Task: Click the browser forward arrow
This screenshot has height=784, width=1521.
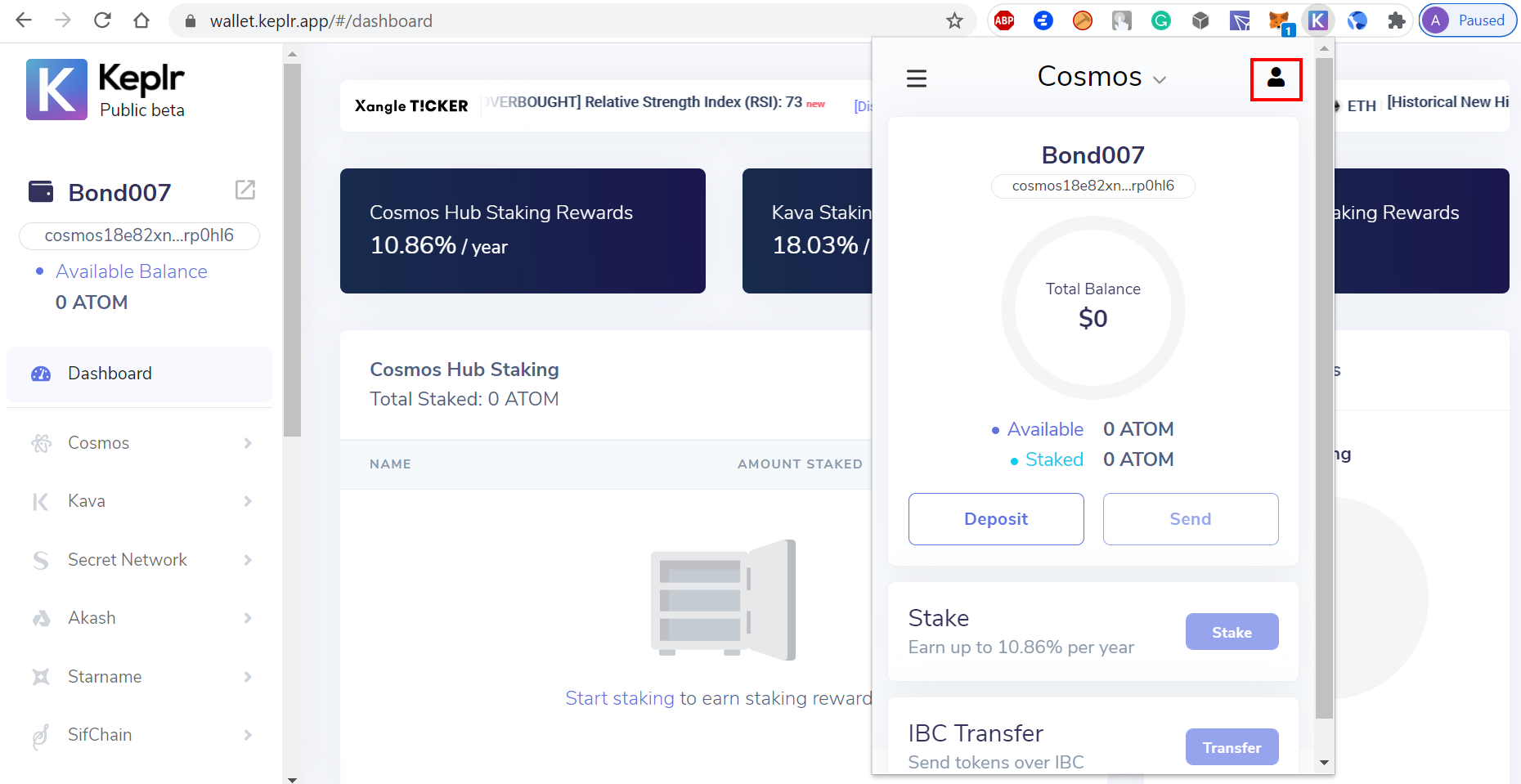Action: pos(63,20)
